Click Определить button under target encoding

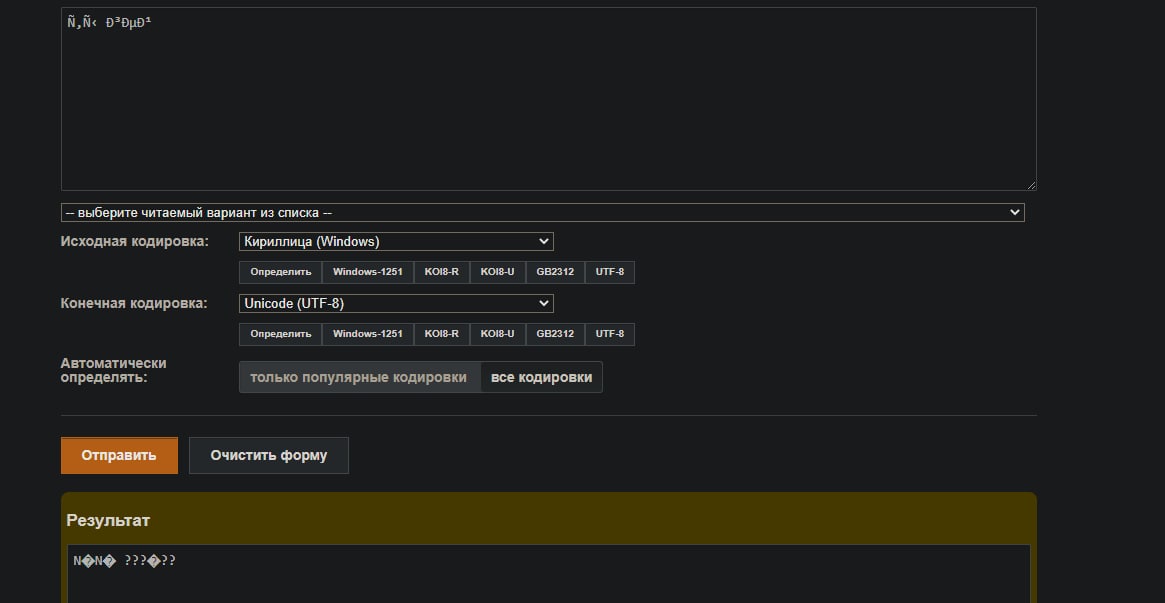coord(280,334)
